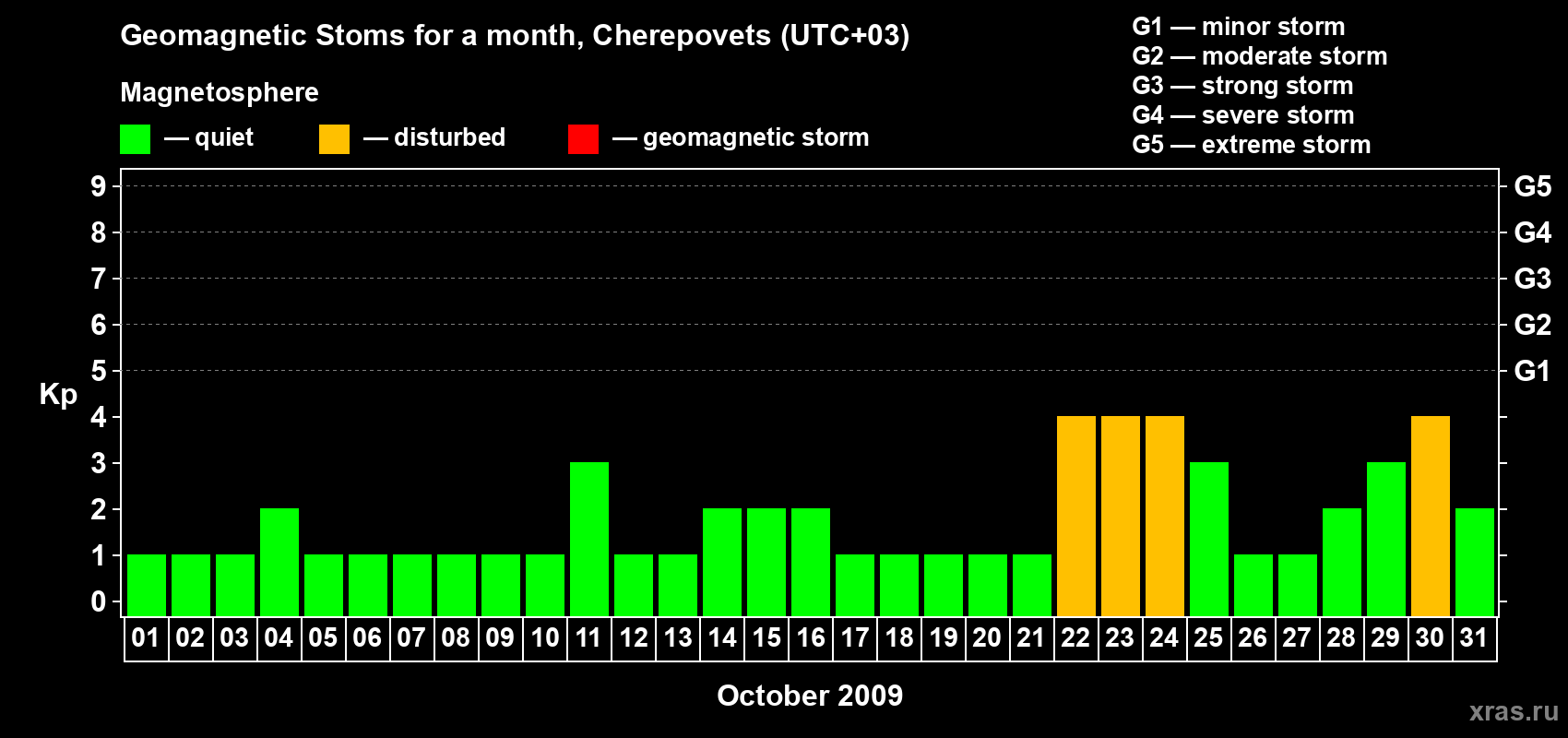
Task: Select the green bar for day 29
Action: point(1386,539)
